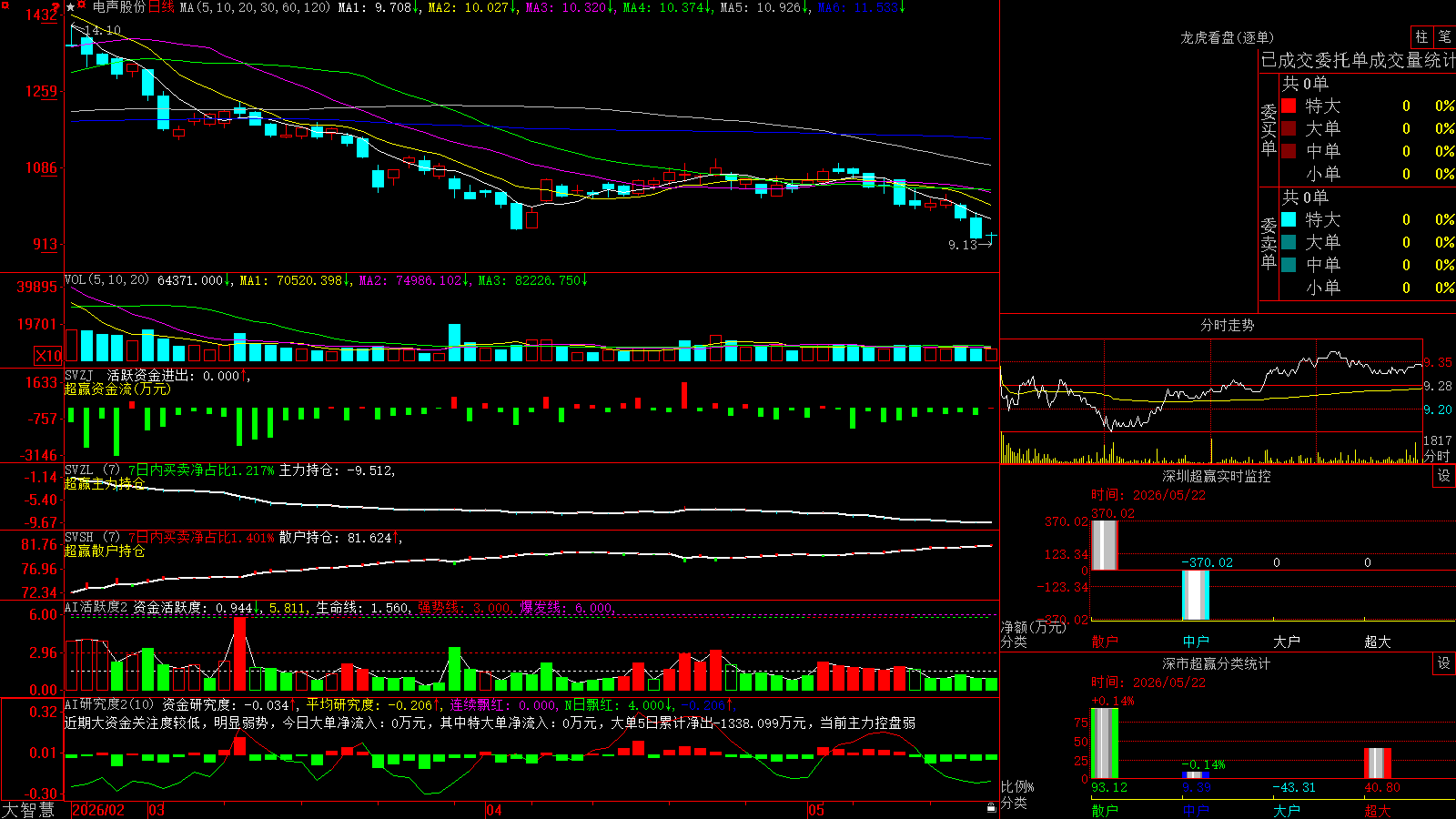
Task: Open 设 settings for 深市超赢分类统计
Action: click(x=1444, y=663)
